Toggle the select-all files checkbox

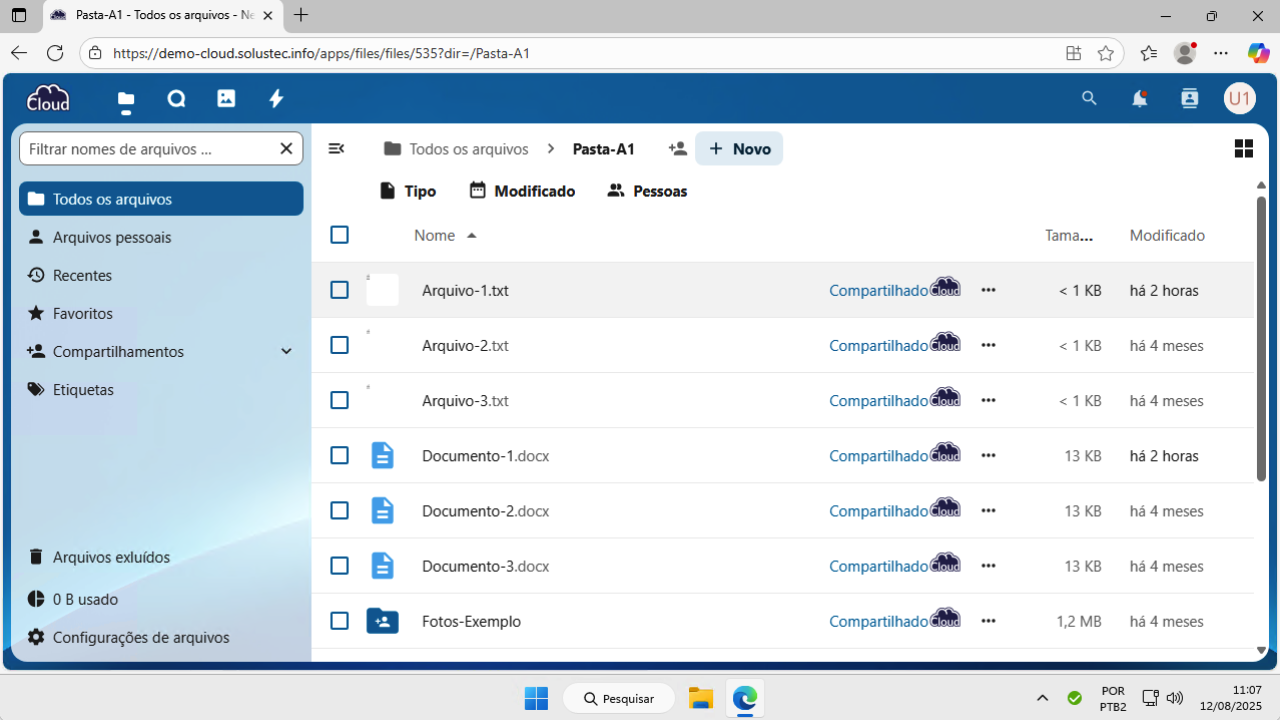pos(339,235)
